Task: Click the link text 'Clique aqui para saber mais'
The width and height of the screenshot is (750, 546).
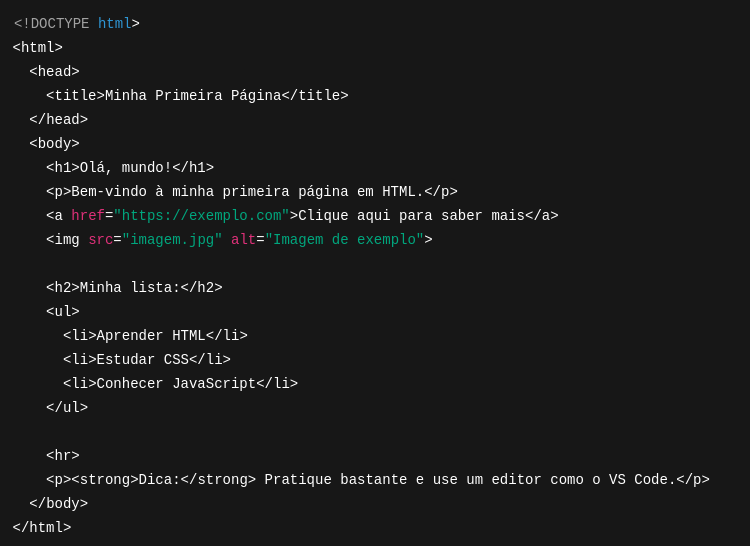Action: click(x=411, y=216)
